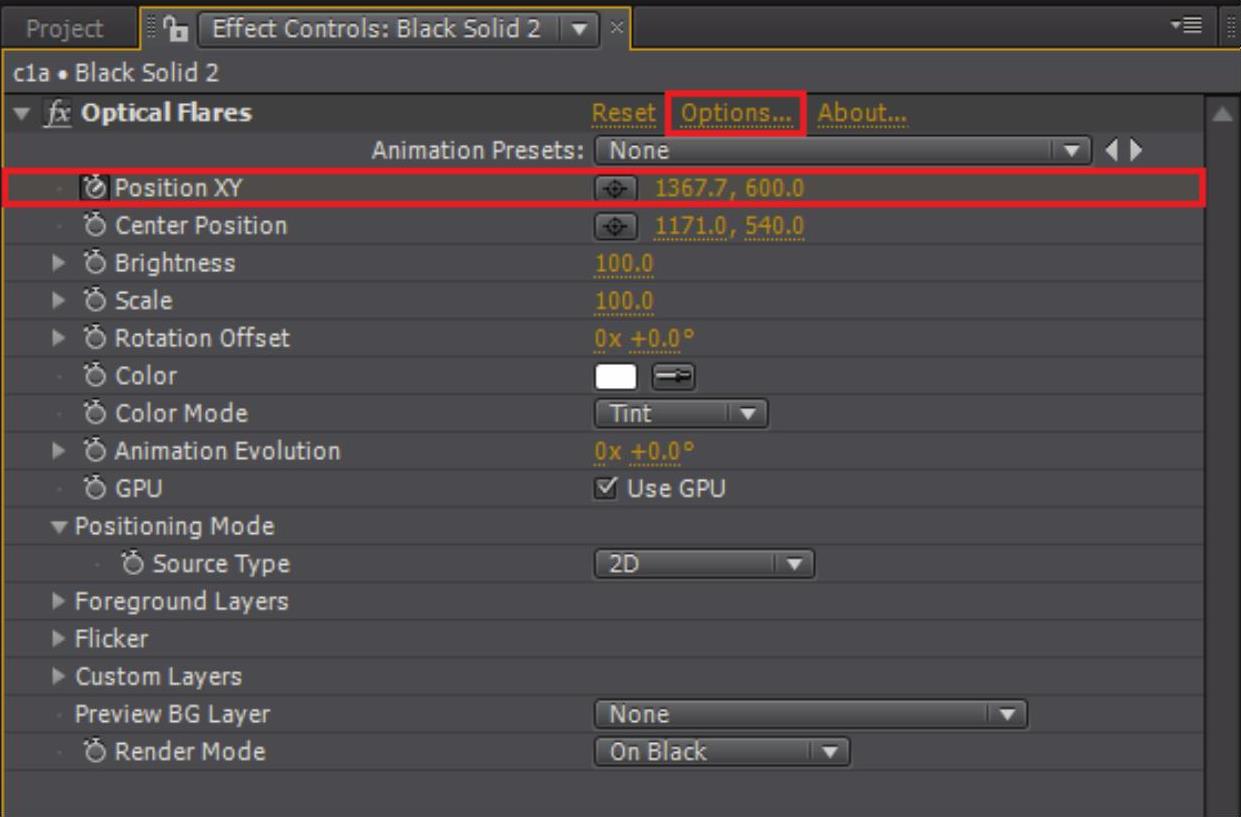Open Optical Flares Options

pos(736,113)
